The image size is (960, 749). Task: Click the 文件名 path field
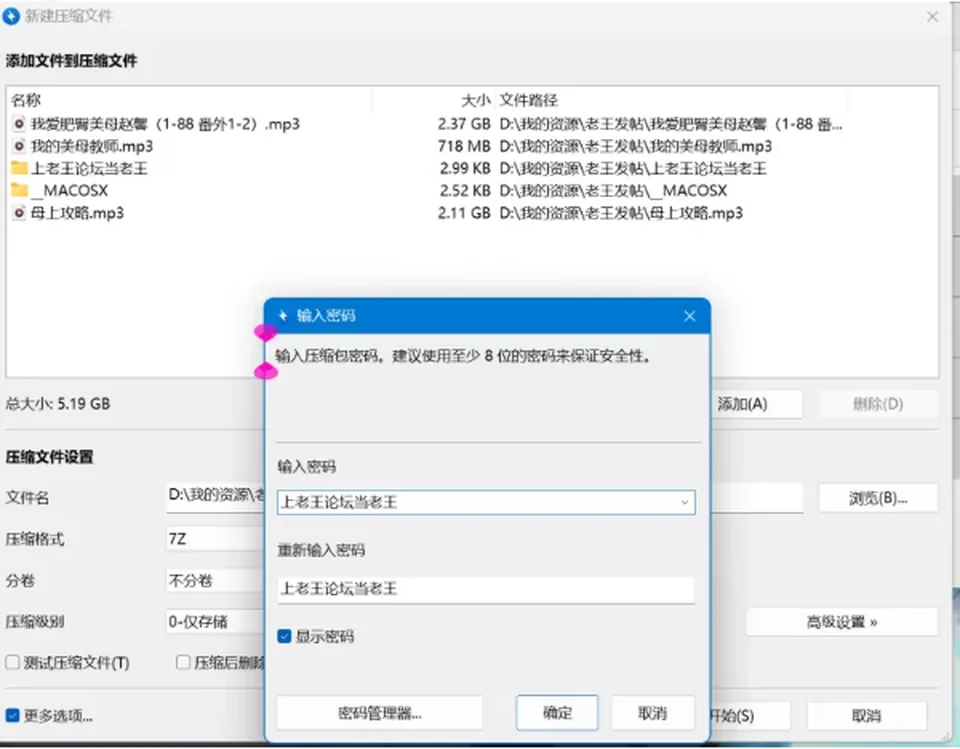[216, 495]
